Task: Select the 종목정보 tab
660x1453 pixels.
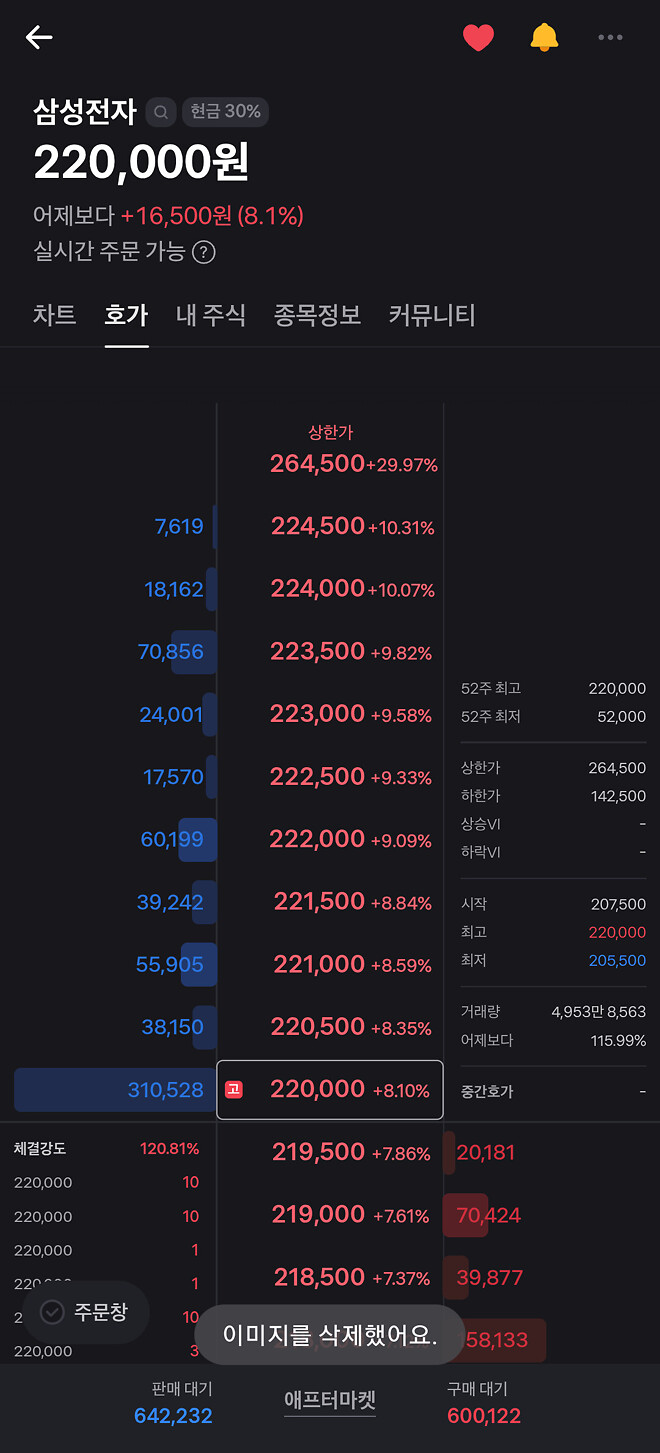Action: pos(317,316)
